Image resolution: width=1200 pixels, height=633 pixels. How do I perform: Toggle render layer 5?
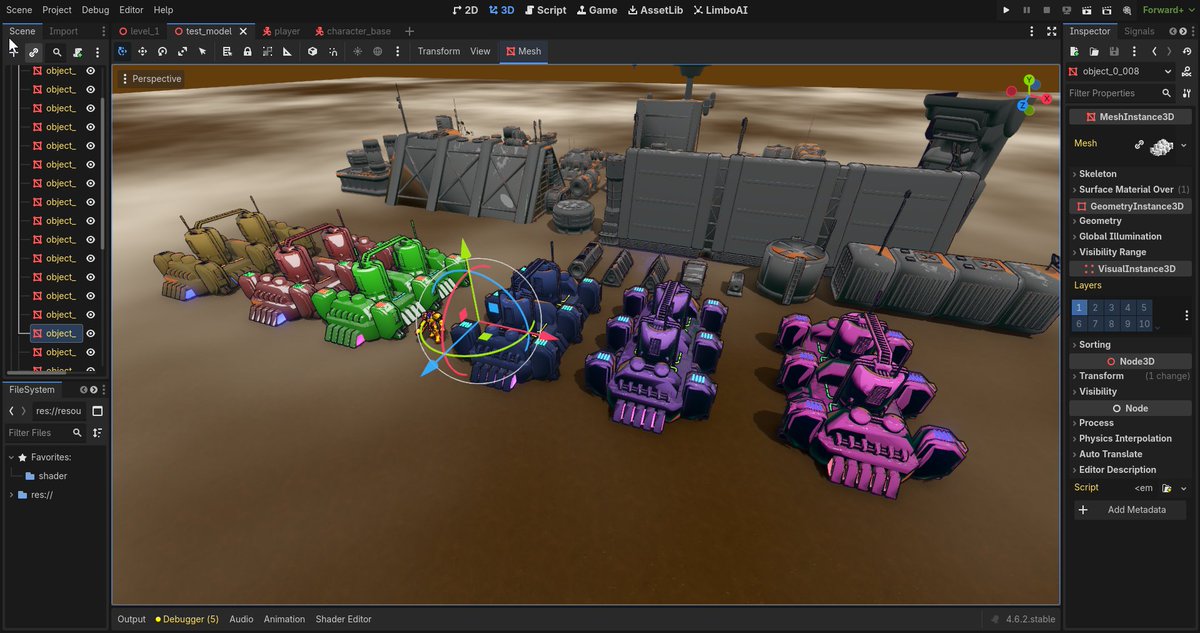pyautogui.click(x=1144, y=308)
